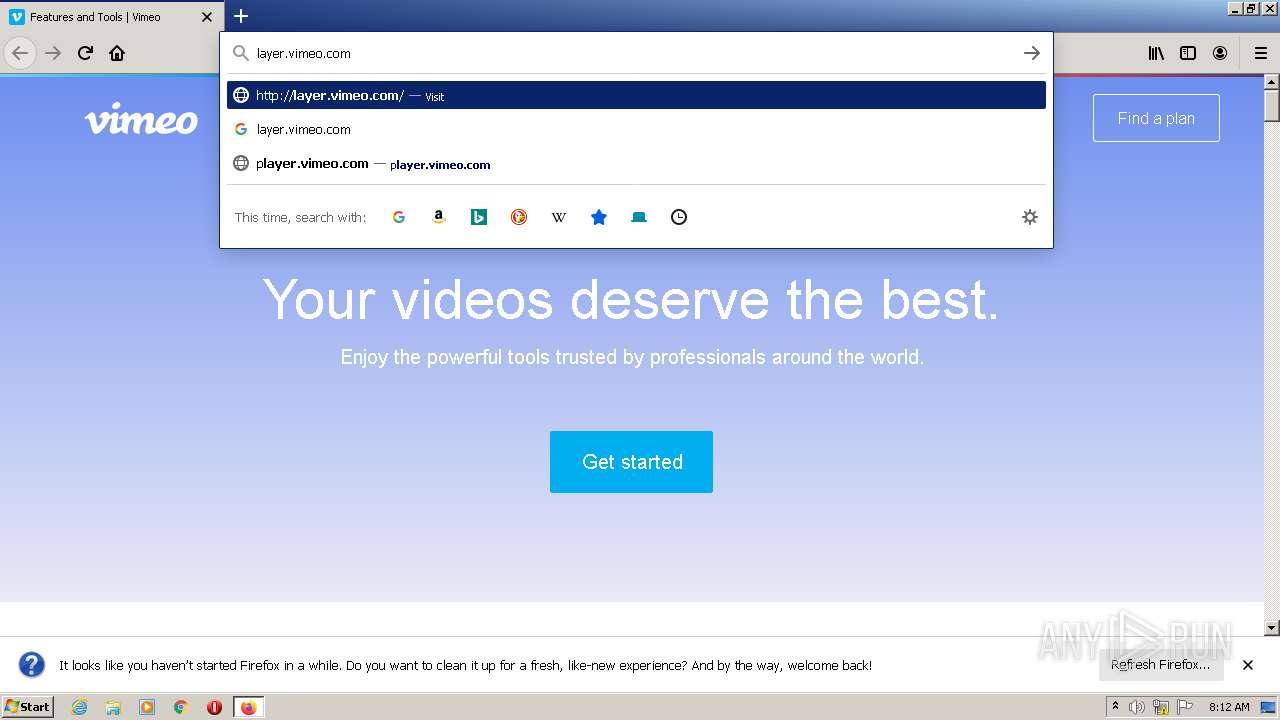The width and height of the screenshot is (1280, 720).
Task: Open the Library toolbar icon
Action: (x=1156, y=53)
